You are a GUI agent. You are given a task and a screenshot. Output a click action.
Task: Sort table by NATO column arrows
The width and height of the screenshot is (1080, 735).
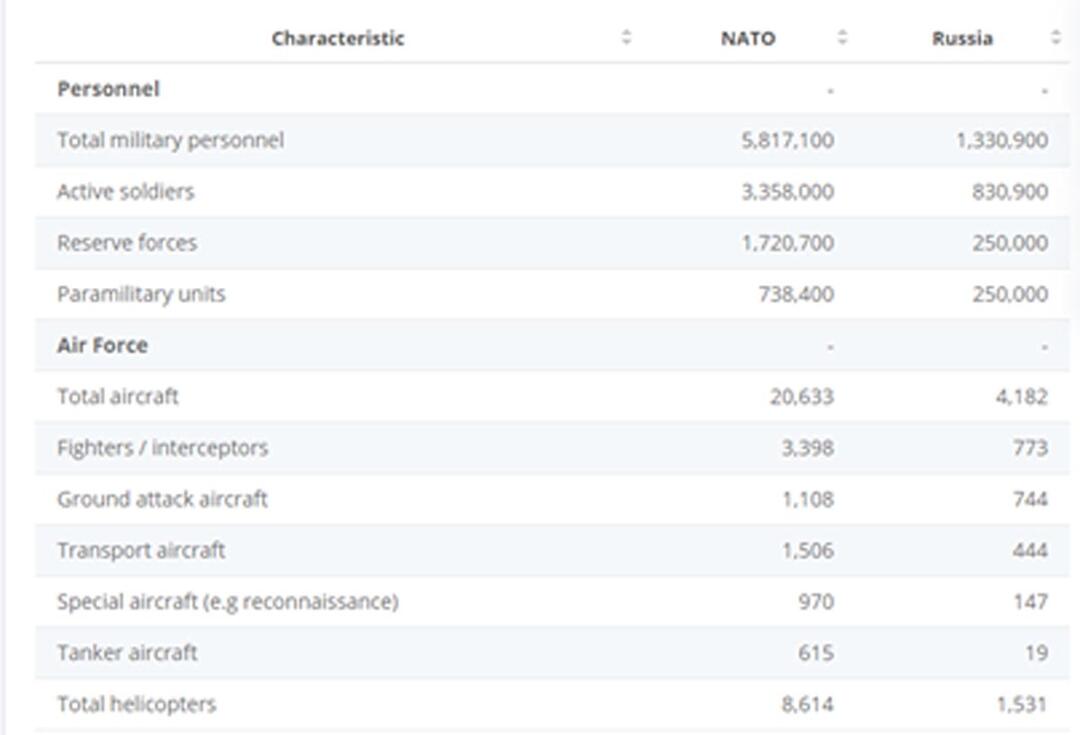(x=842, y=38)
